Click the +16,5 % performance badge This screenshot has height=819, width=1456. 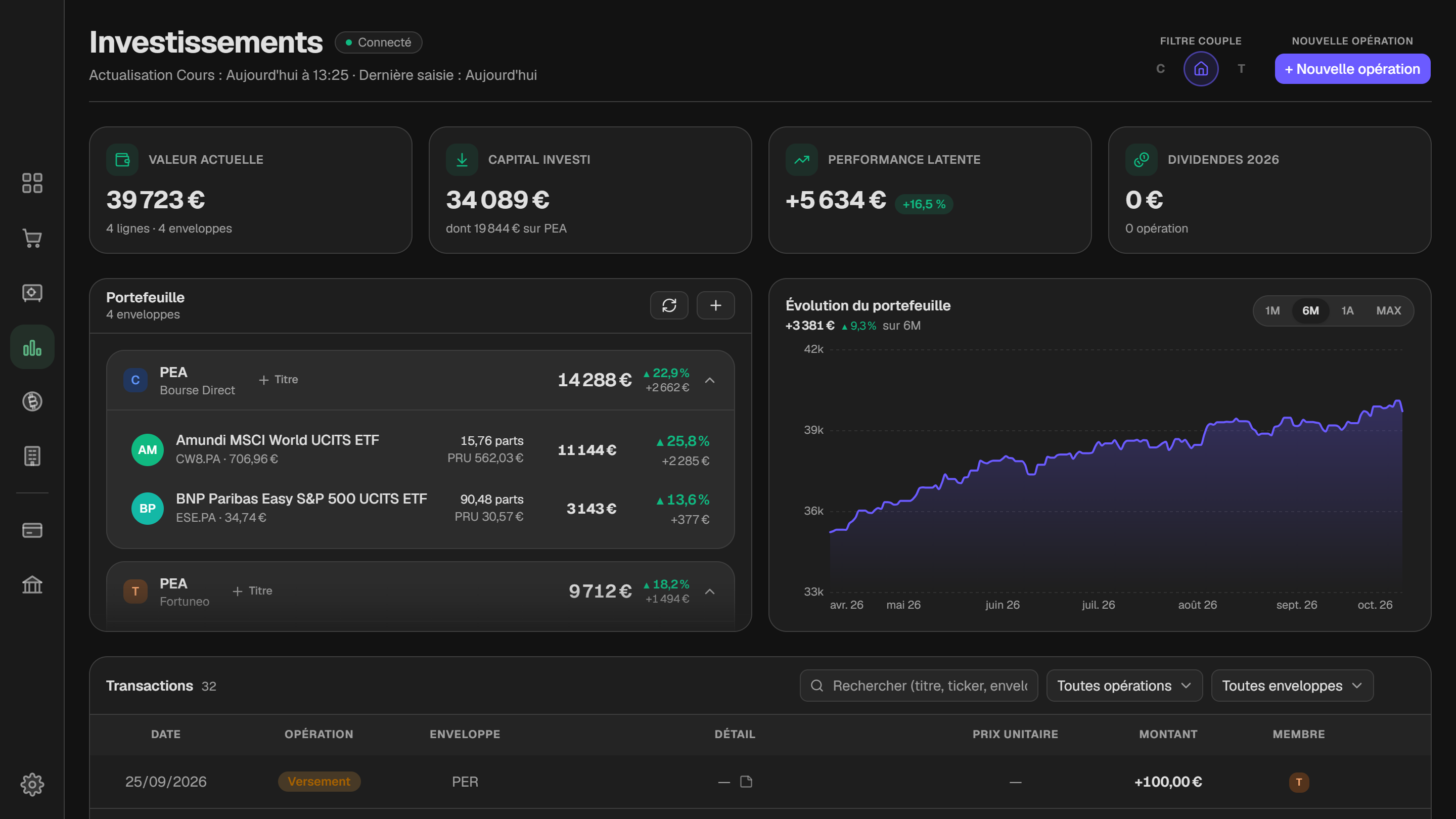point(924,204)
